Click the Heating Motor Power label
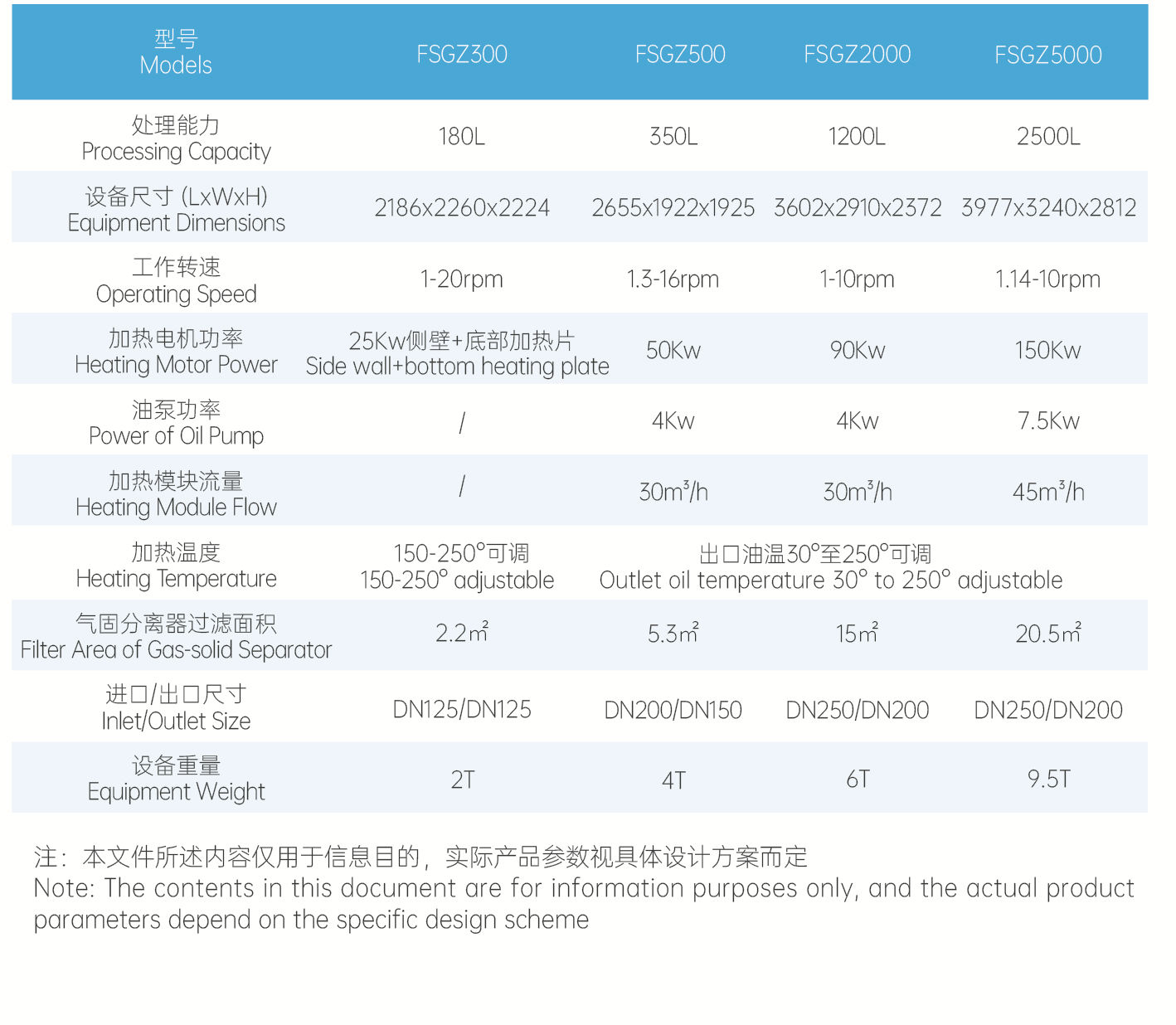This screenshot has width=1176, height=1025. click(x=176, y=352)
